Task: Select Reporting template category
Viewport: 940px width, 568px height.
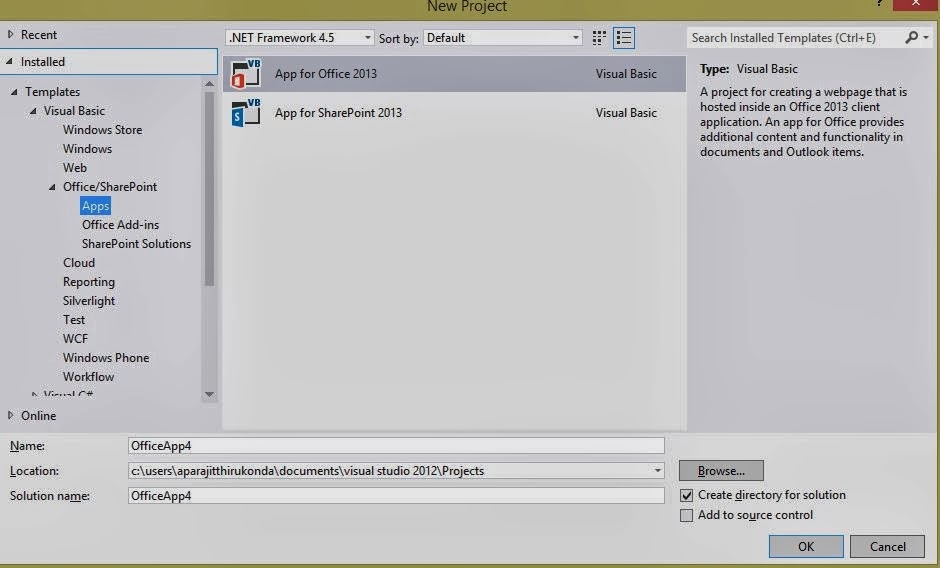Action: [x=89, y=282]
